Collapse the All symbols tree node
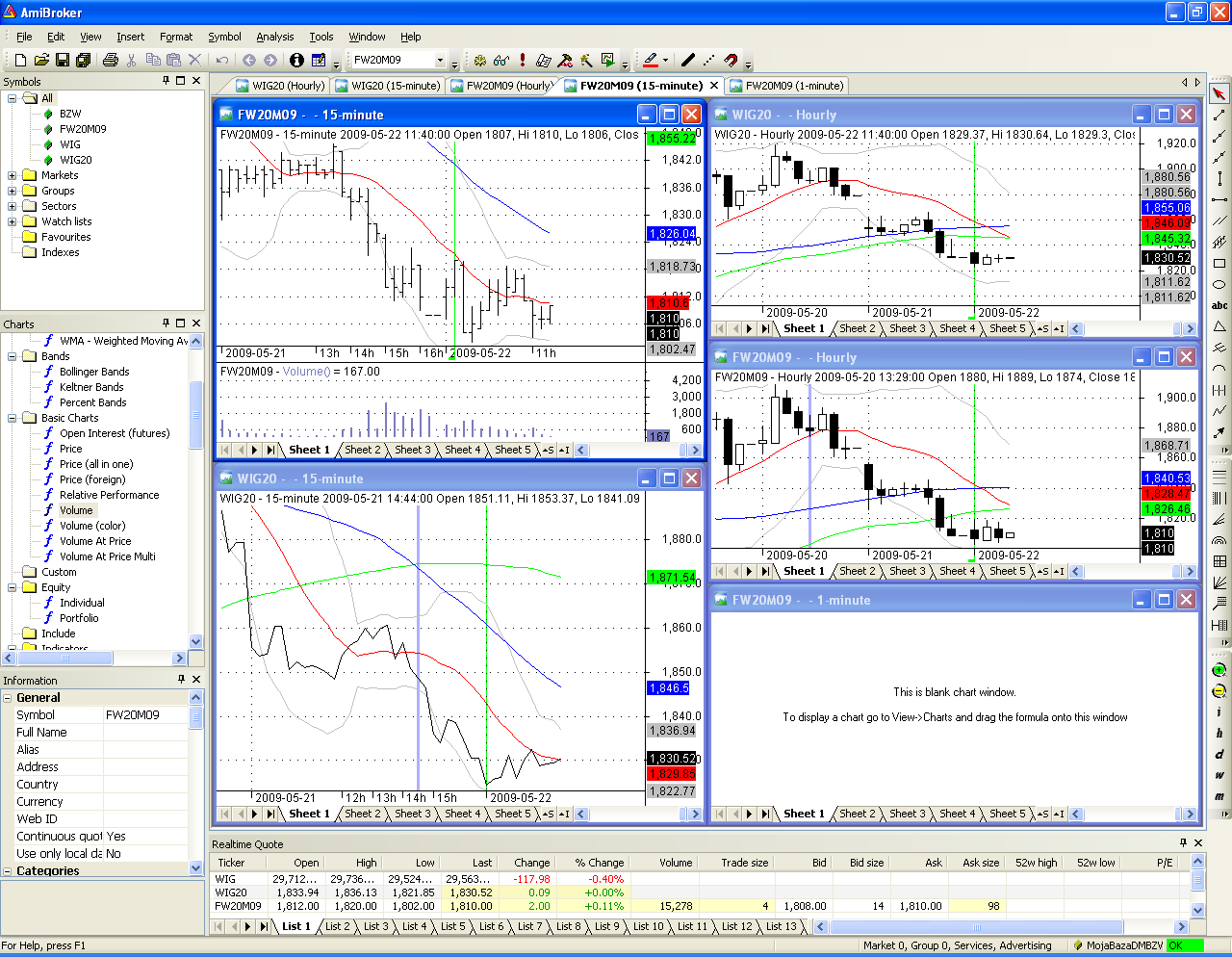 13,98
